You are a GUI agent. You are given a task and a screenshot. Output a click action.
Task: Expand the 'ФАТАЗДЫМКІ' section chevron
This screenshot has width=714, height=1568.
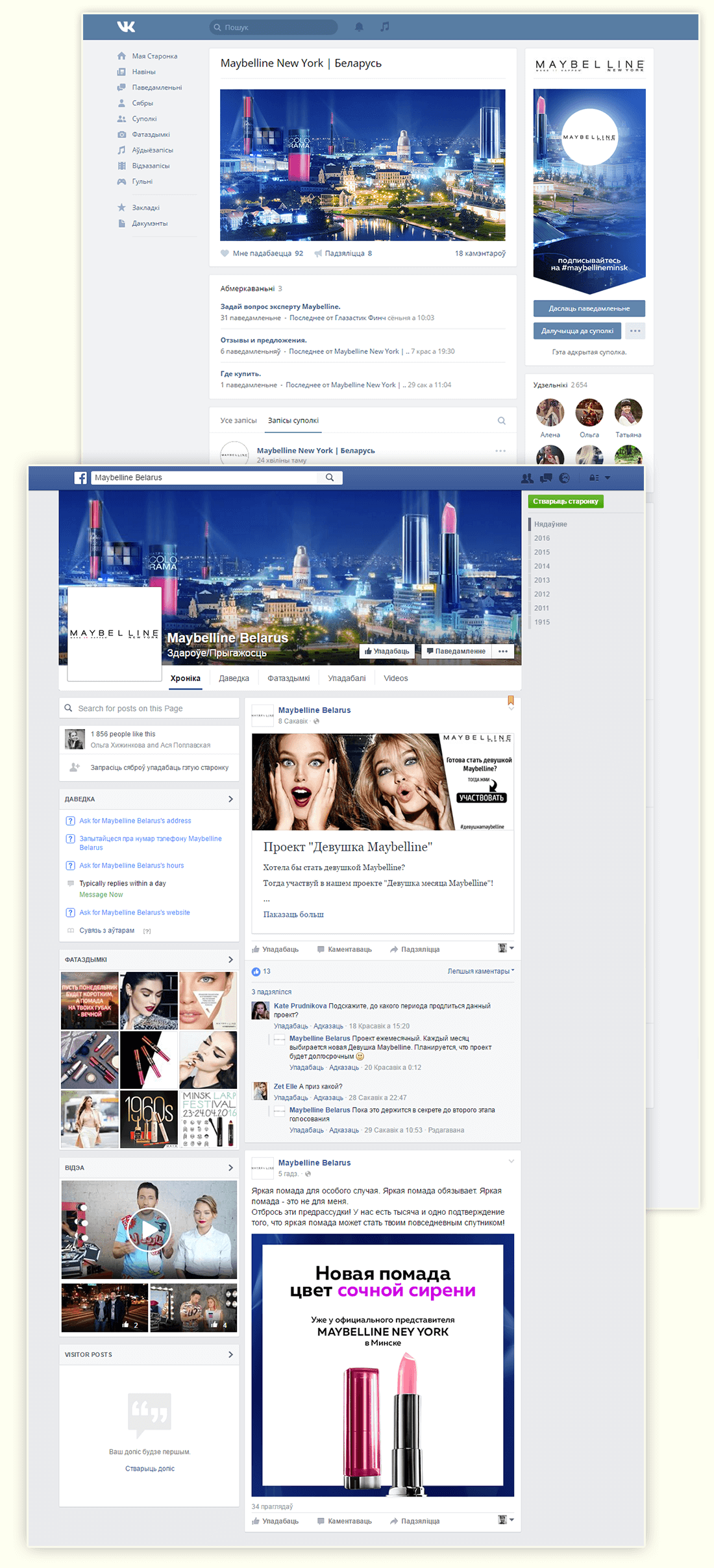pos(230,960)
